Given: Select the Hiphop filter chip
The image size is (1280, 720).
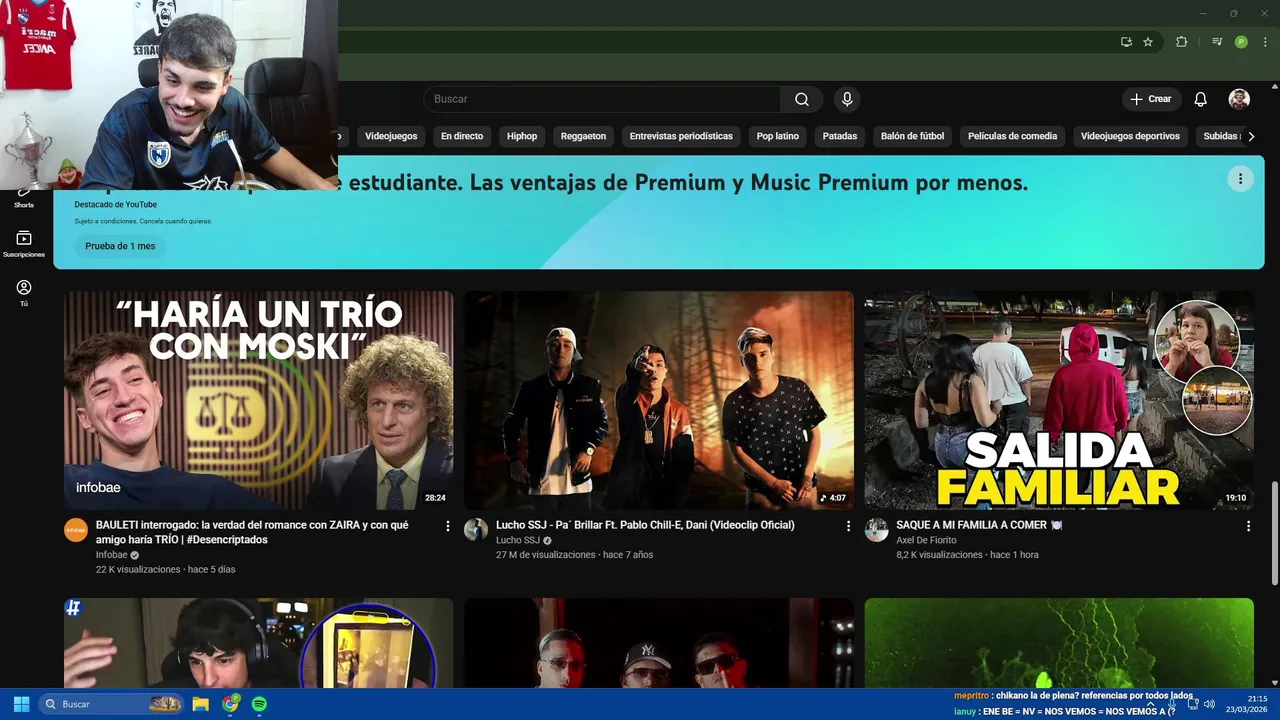Looking at the screenshot, I should coord(522,136).
